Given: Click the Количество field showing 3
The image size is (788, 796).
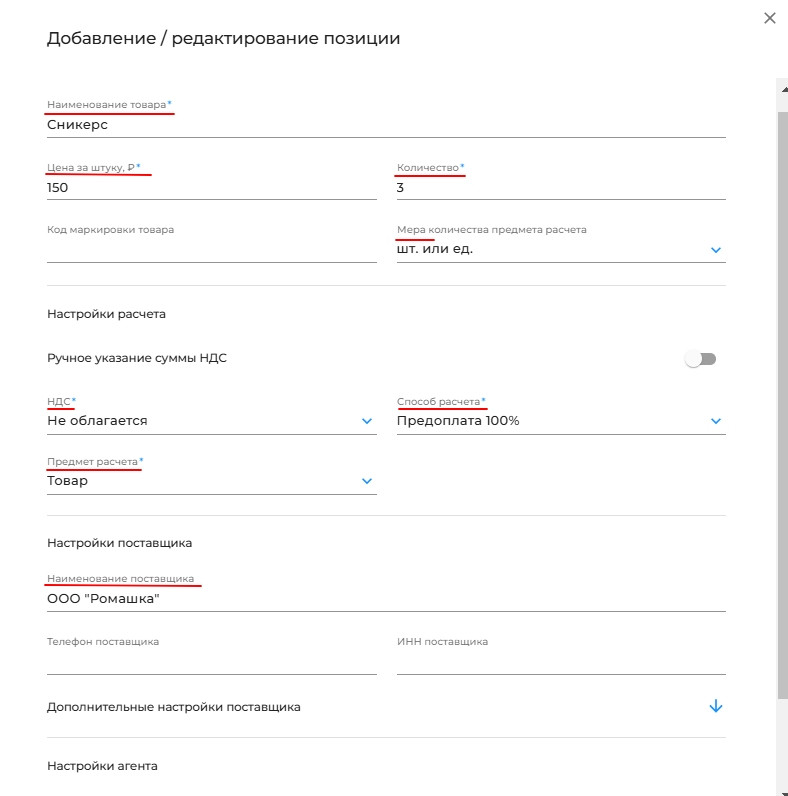Looking at the screenshot, I should point(561,188).
